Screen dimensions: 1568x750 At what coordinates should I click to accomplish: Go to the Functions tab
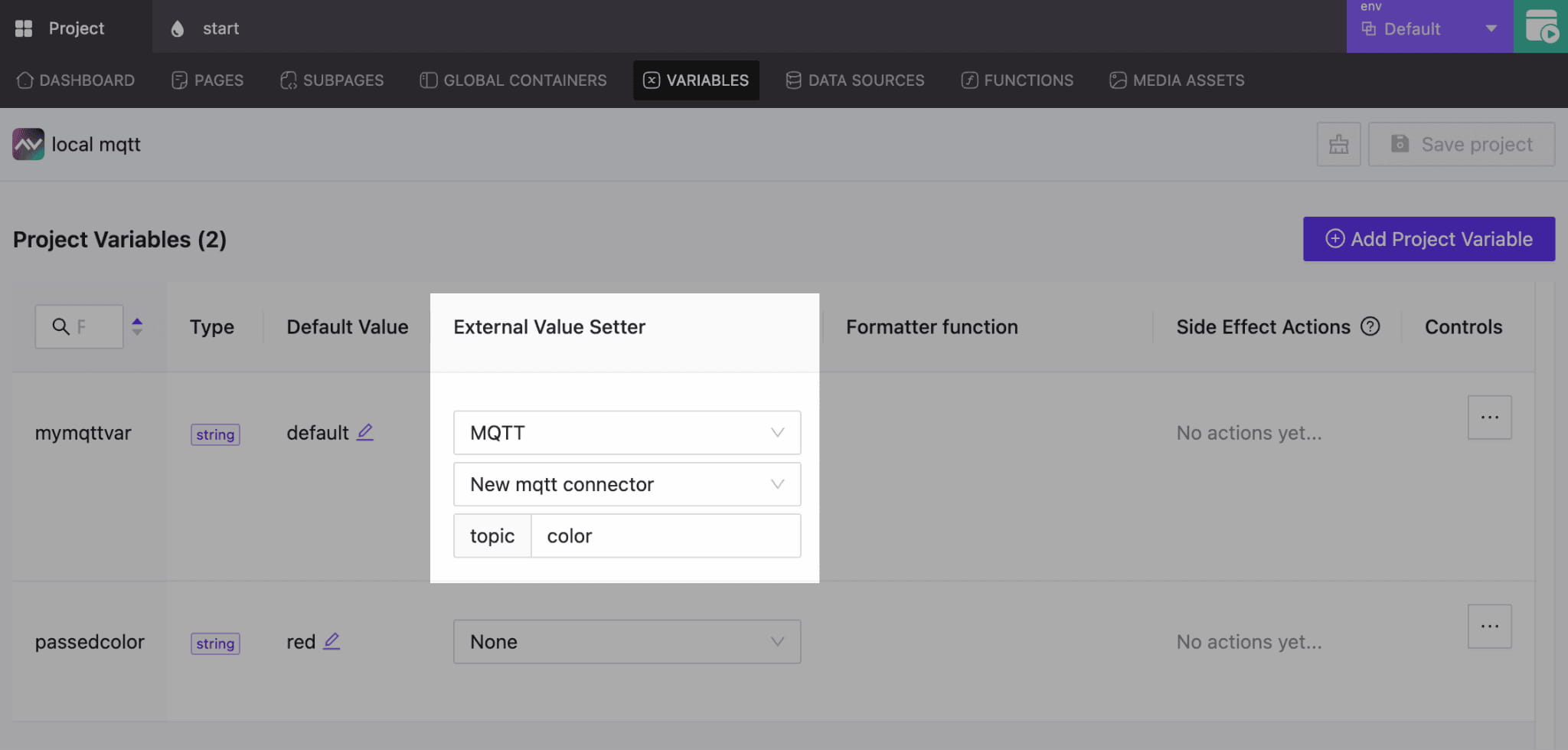pyautogui.click(x=1018, y=80)
